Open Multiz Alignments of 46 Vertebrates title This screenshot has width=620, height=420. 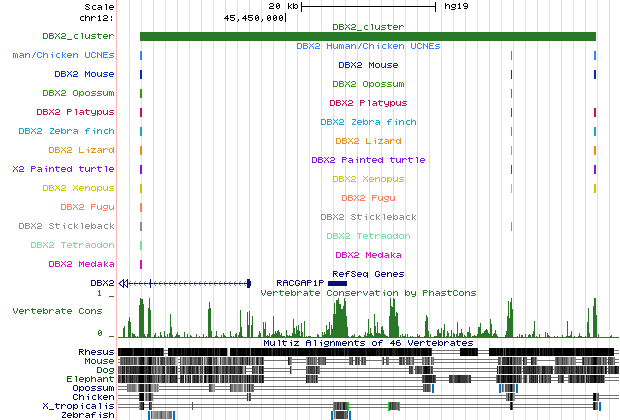tap(368, 343)
